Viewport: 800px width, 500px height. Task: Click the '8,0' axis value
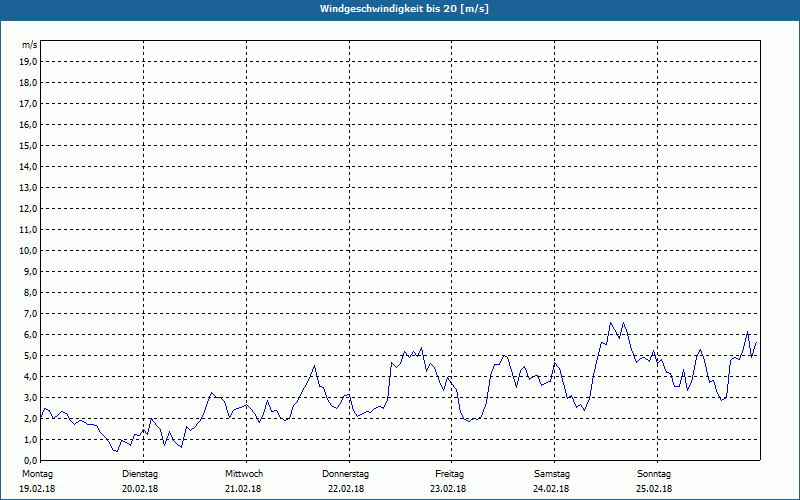pyautogui.click(x=30, y=293)
